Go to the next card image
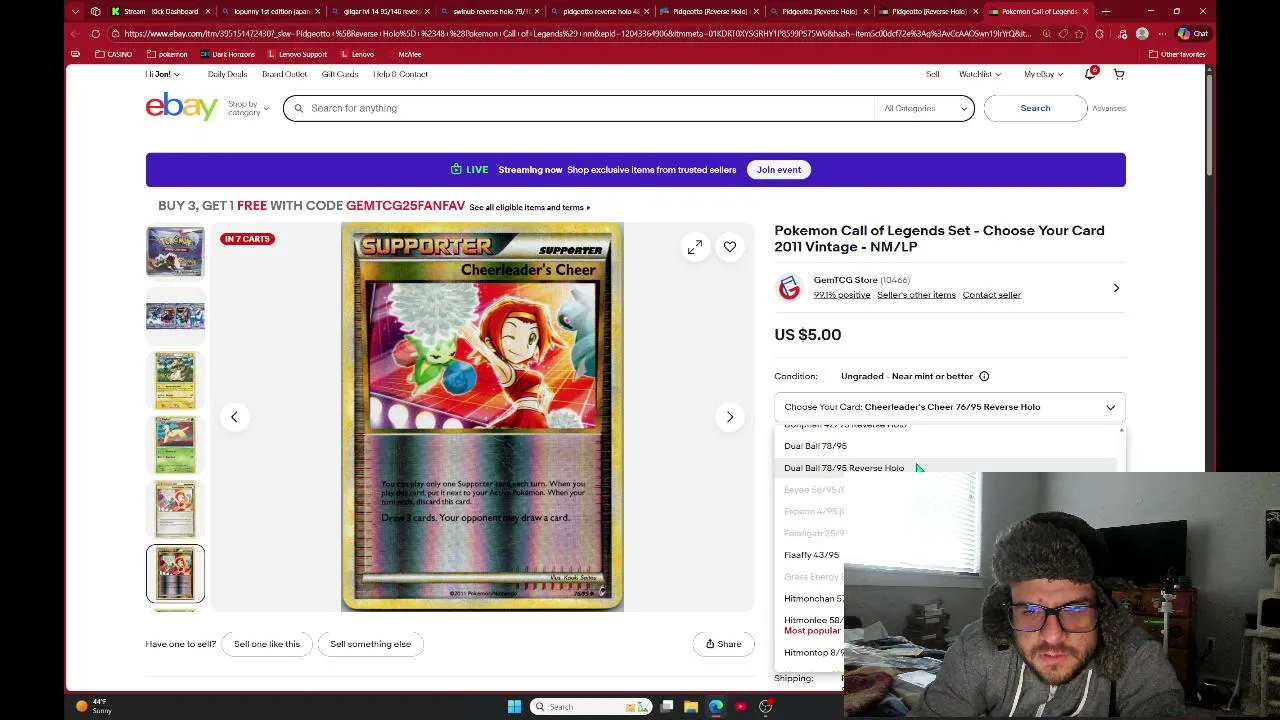 730,417
